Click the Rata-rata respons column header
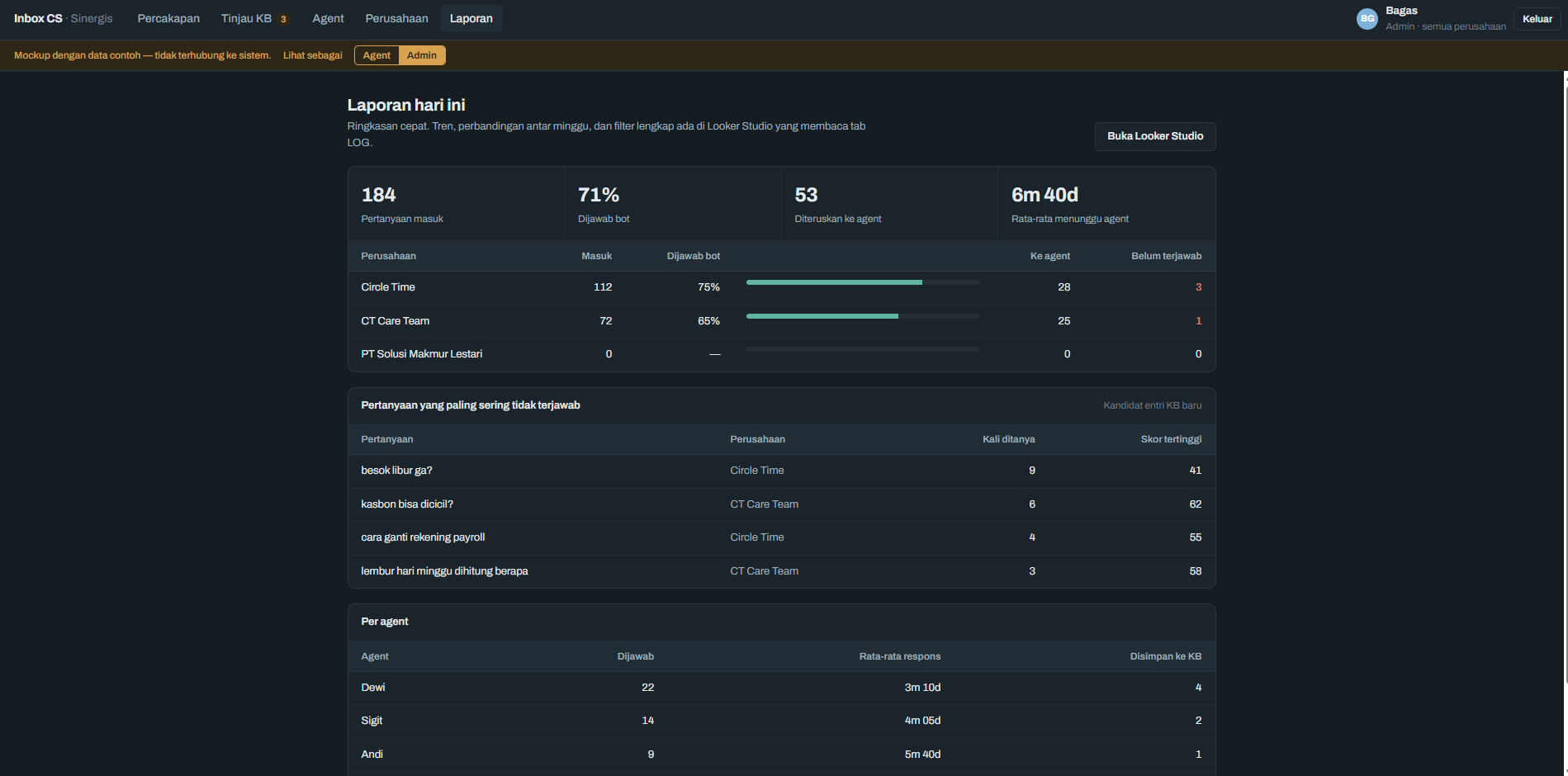Viewport: 1568px width, 776px height. pos(900,656)
